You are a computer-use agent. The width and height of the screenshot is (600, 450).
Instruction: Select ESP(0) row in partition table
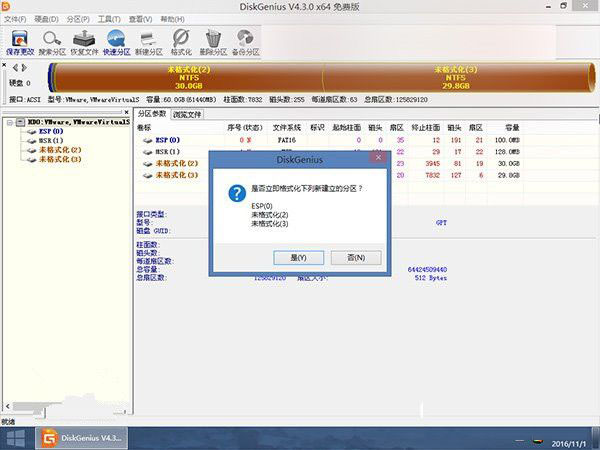click(331, 140)
